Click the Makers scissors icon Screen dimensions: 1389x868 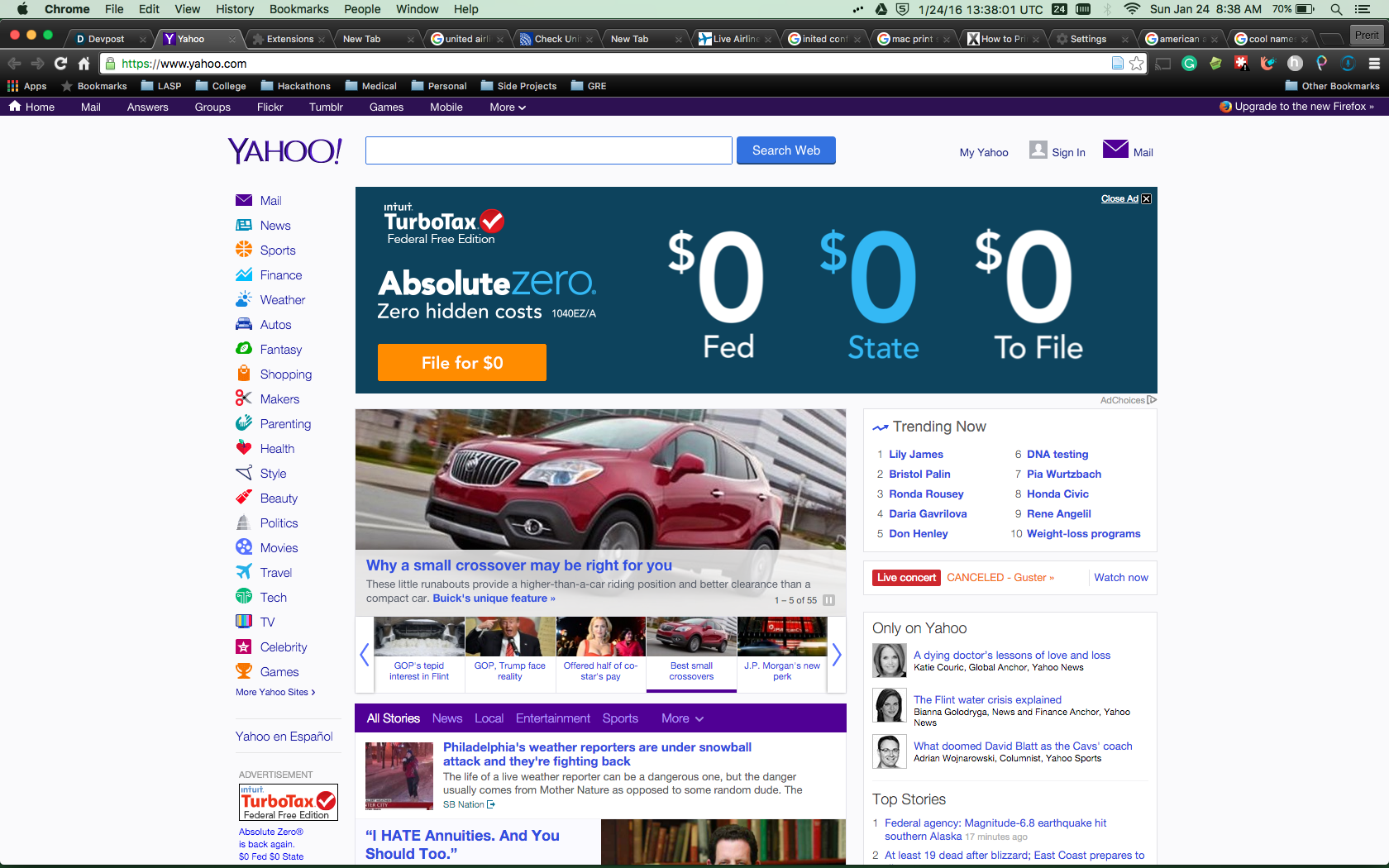coord(243,398)
